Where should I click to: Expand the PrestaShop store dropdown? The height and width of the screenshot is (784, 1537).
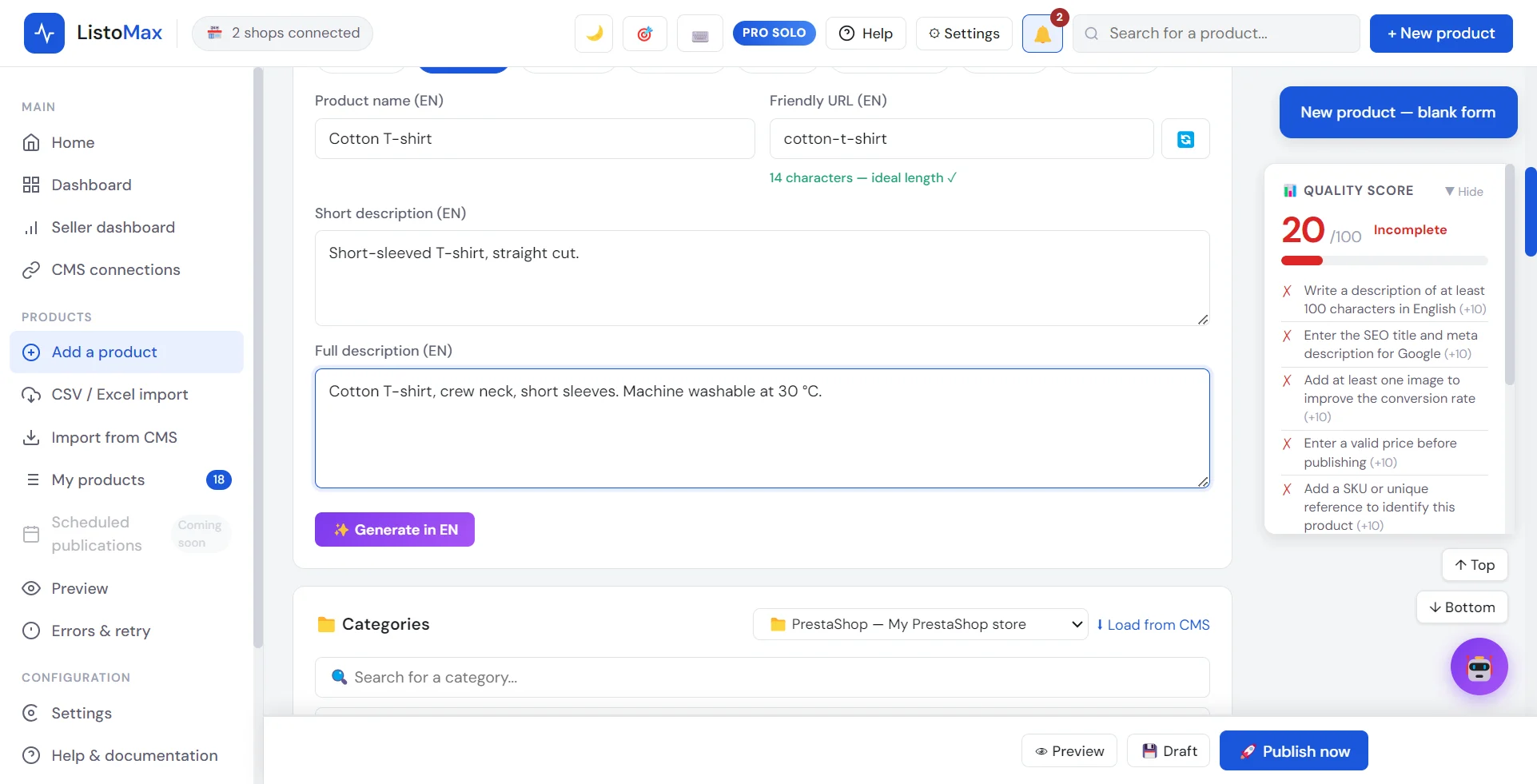[x=920, y=624]
